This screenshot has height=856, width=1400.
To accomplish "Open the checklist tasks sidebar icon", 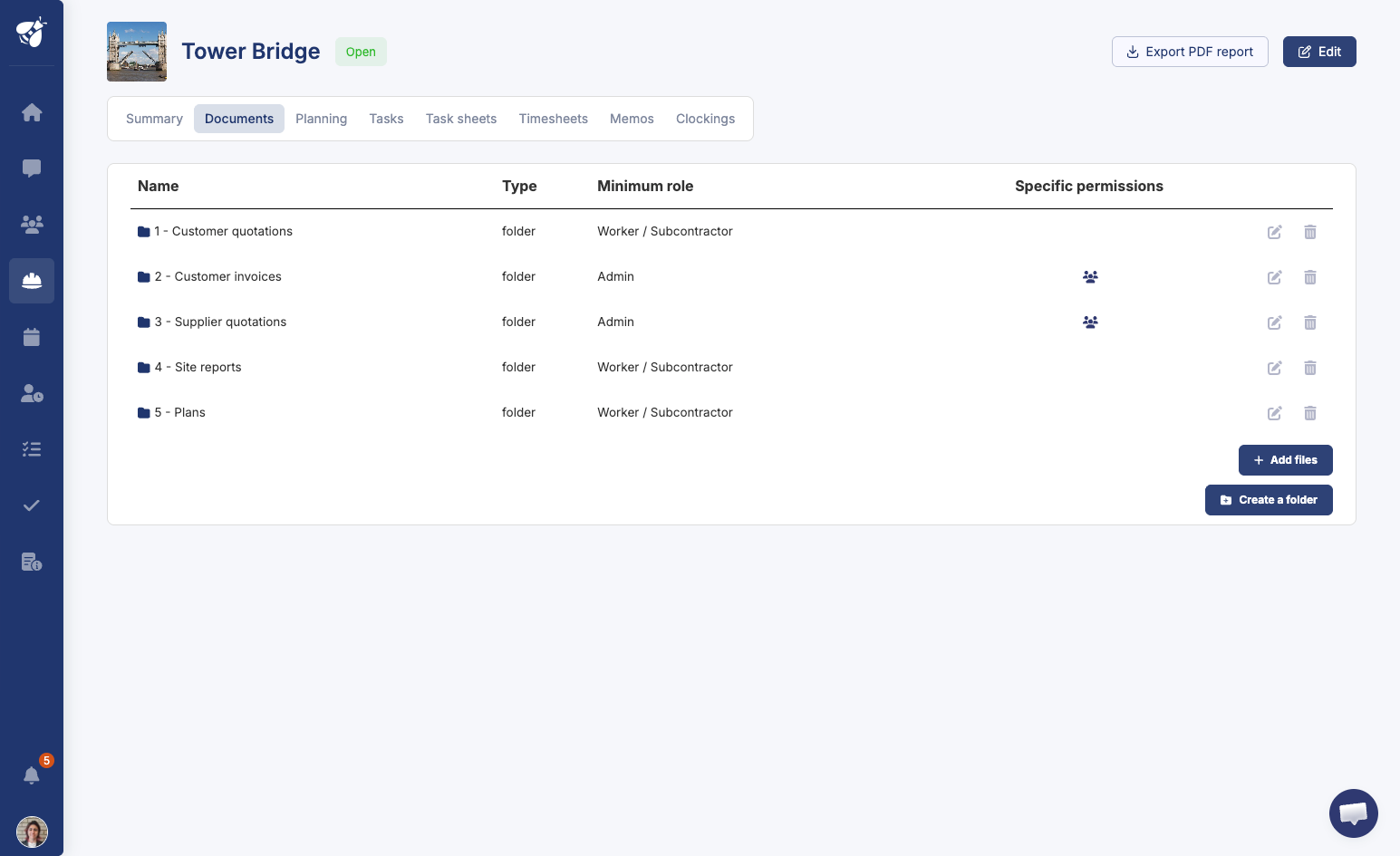I will tap(32, 449).
